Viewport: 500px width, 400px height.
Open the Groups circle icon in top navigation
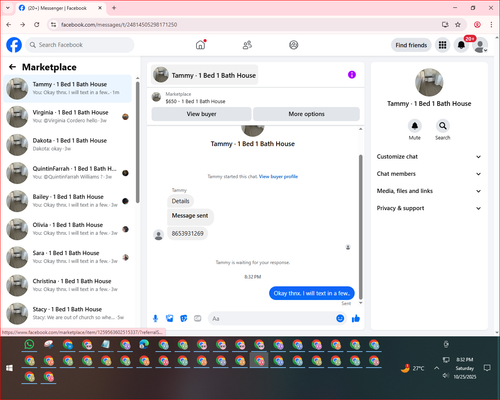coord(294,45)
